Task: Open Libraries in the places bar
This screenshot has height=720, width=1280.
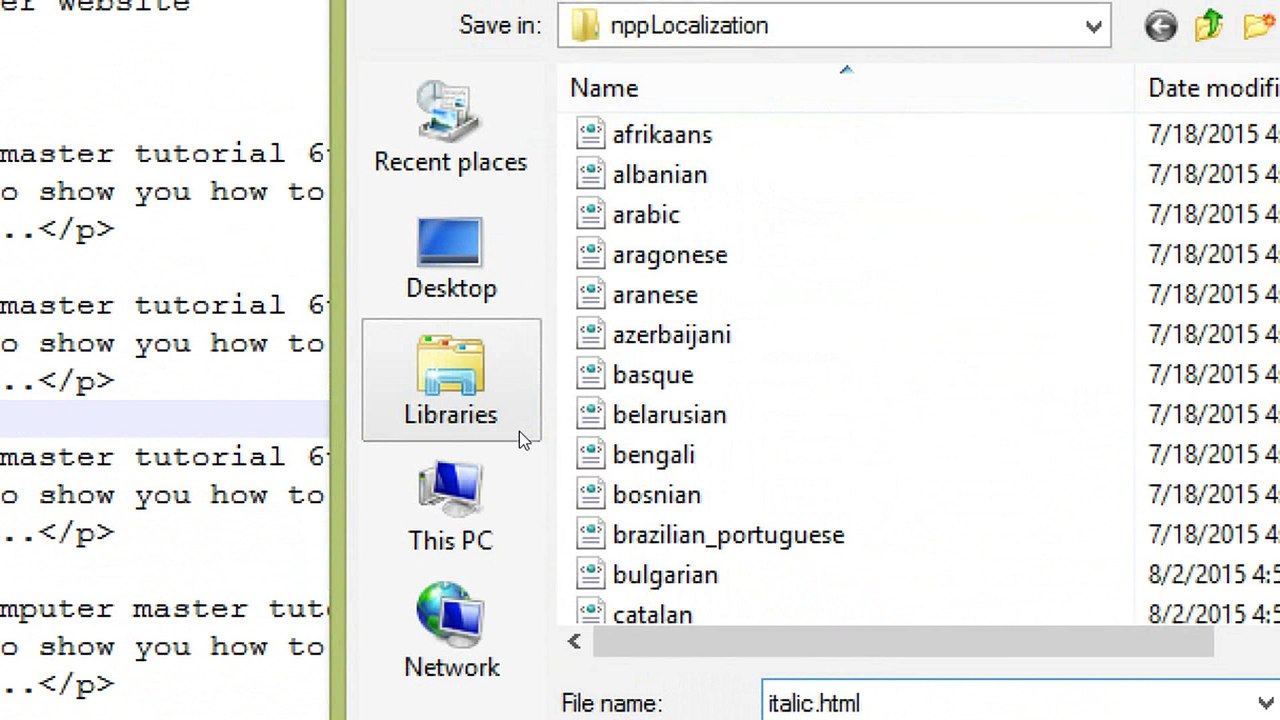Action: tap(451, 380)
